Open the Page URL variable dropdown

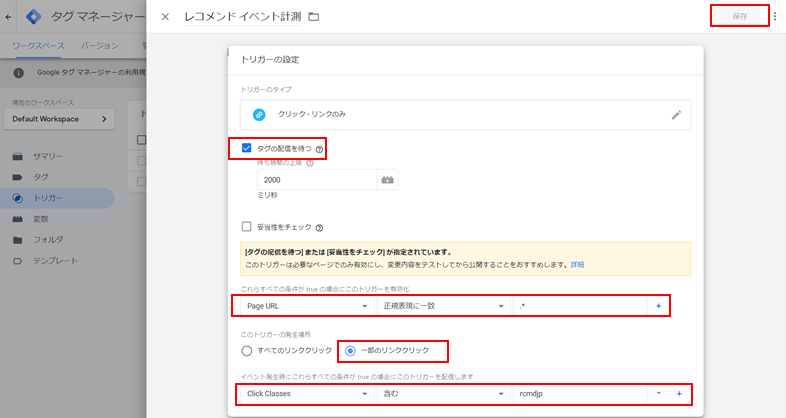coord(307,306)
